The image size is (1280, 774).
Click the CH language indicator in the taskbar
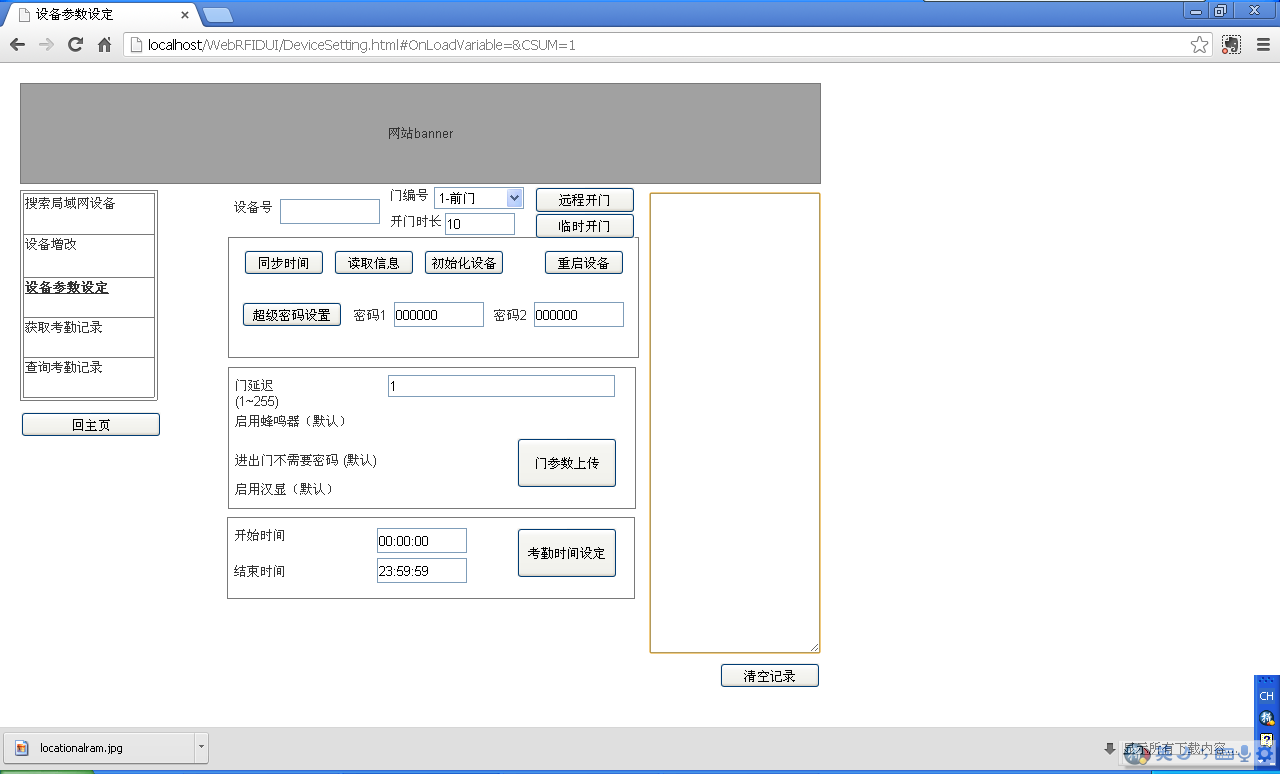click(1266, 695)
